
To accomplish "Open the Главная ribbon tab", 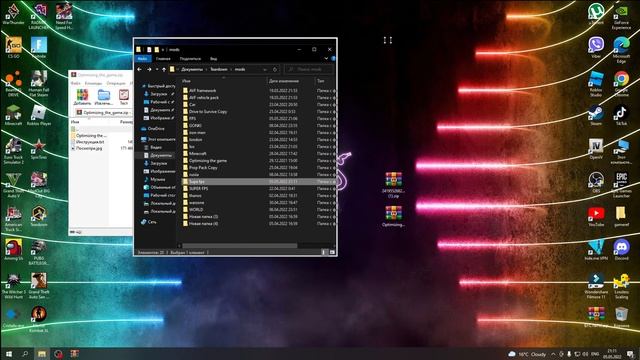I will coord(163,58).
